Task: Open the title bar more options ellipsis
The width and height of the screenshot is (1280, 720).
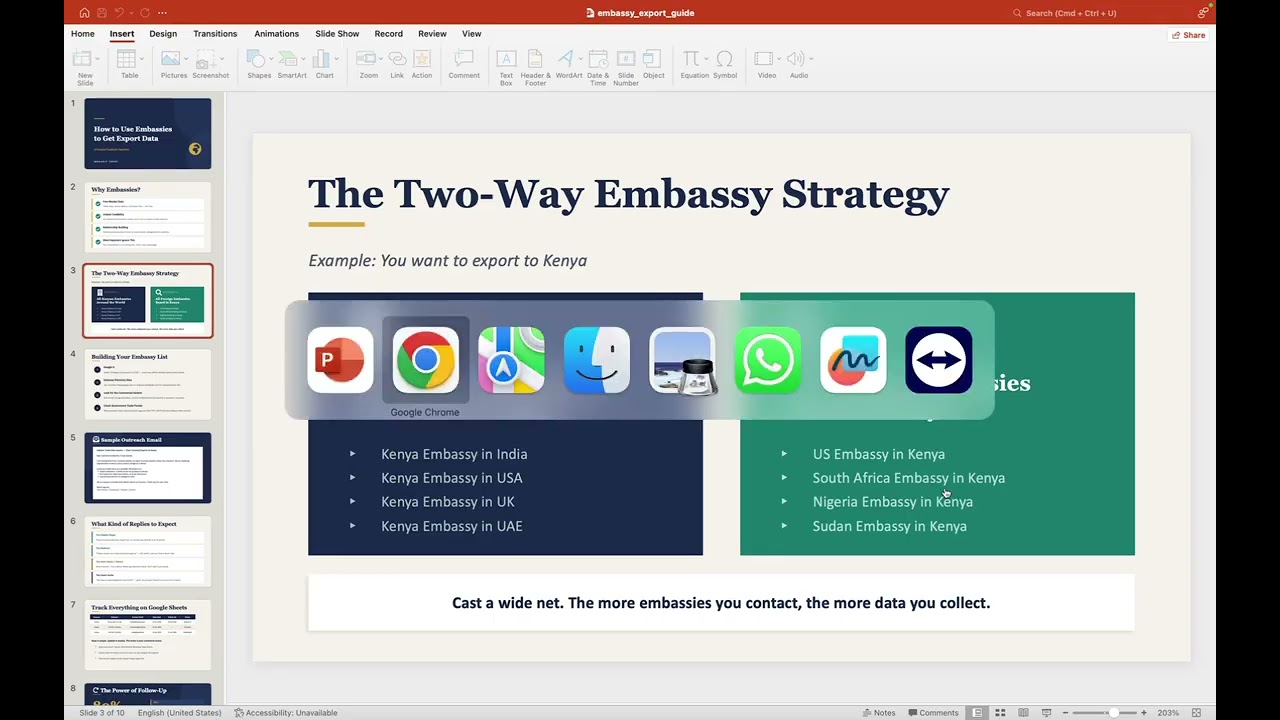Action: [162, 13]
